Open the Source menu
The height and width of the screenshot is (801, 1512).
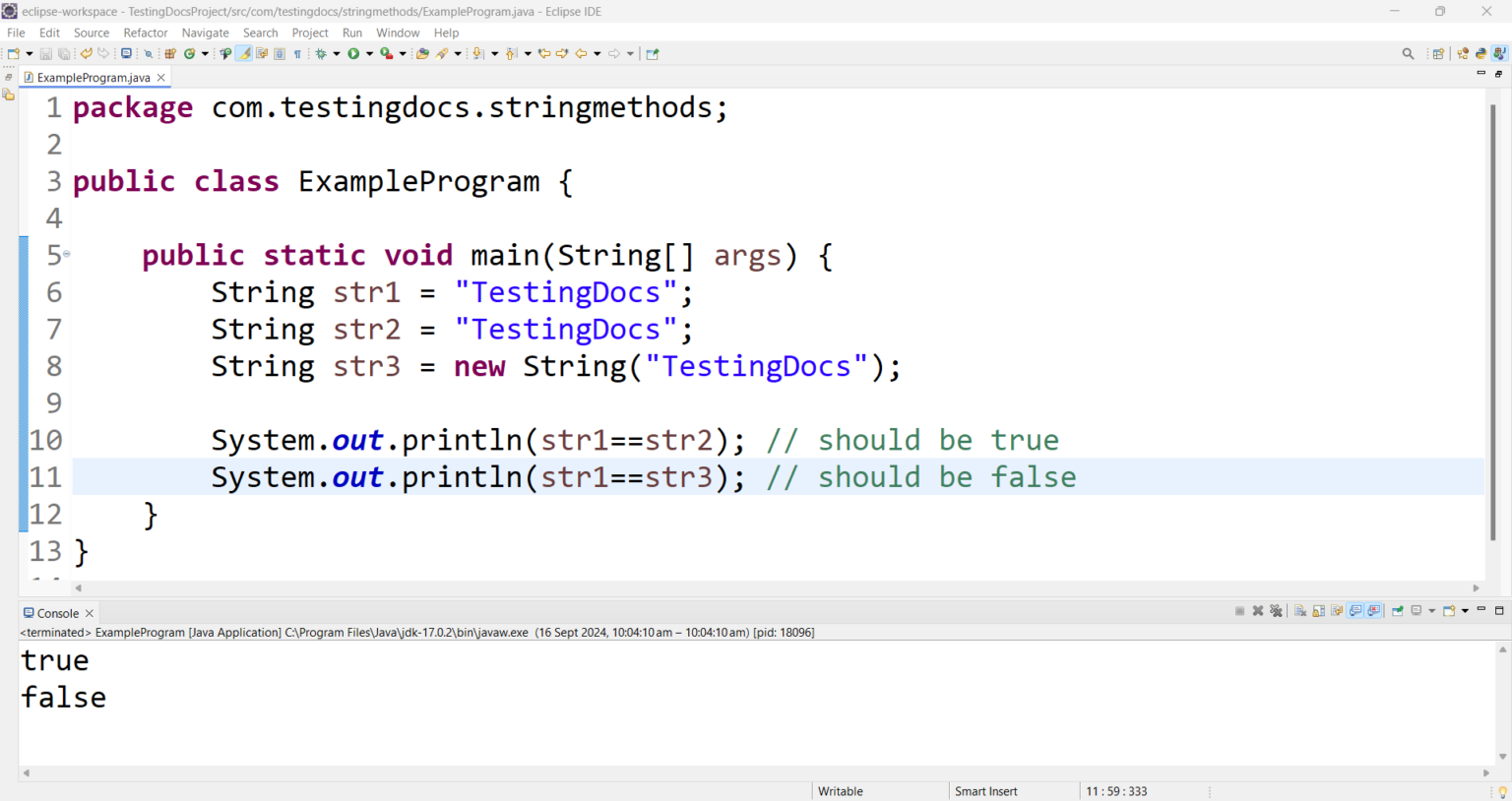pyautogui.click(x=91, y=32)
